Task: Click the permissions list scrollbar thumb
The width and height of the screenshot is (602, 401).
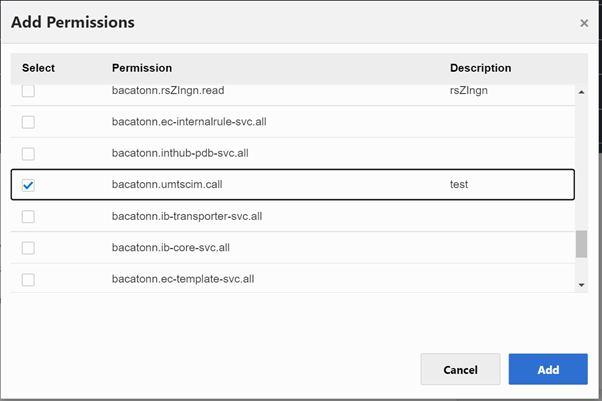Action: (581, 244)
